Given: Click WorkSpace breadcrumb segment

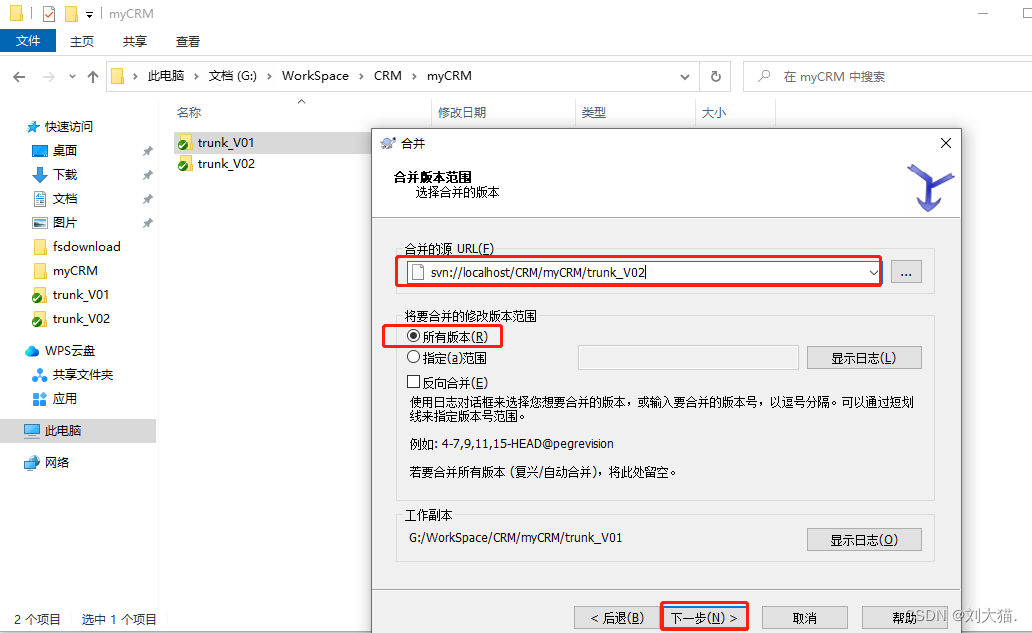Looking at the screenshot, I should tap(315, 76).
